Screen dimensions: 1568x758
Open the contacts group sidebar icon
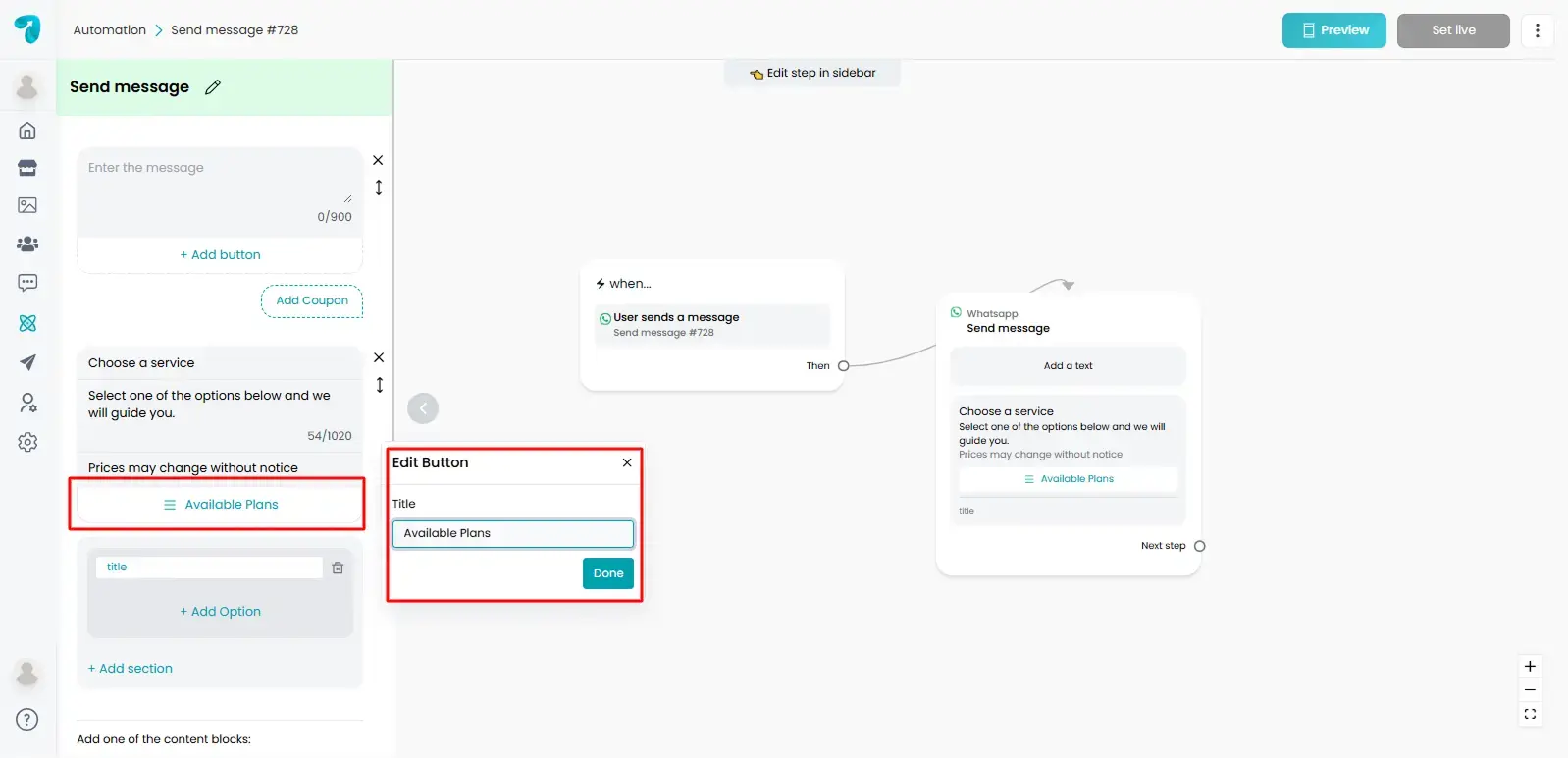coord(27,244)
